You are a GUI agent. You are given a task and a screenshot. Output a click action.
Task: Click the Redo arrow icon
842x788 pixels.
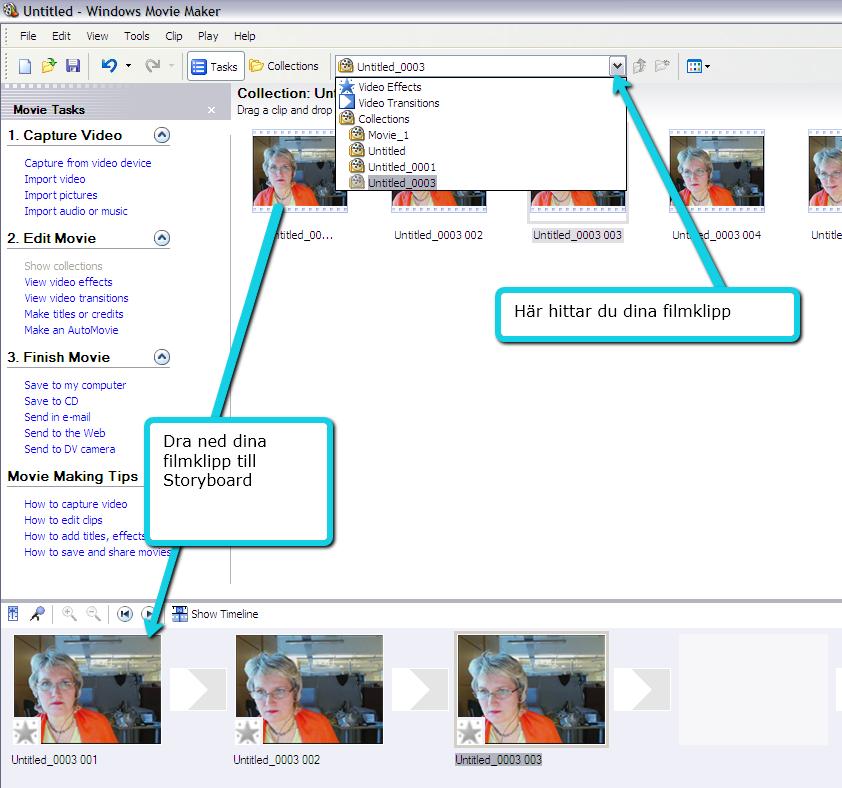click(x=153, y=66)
